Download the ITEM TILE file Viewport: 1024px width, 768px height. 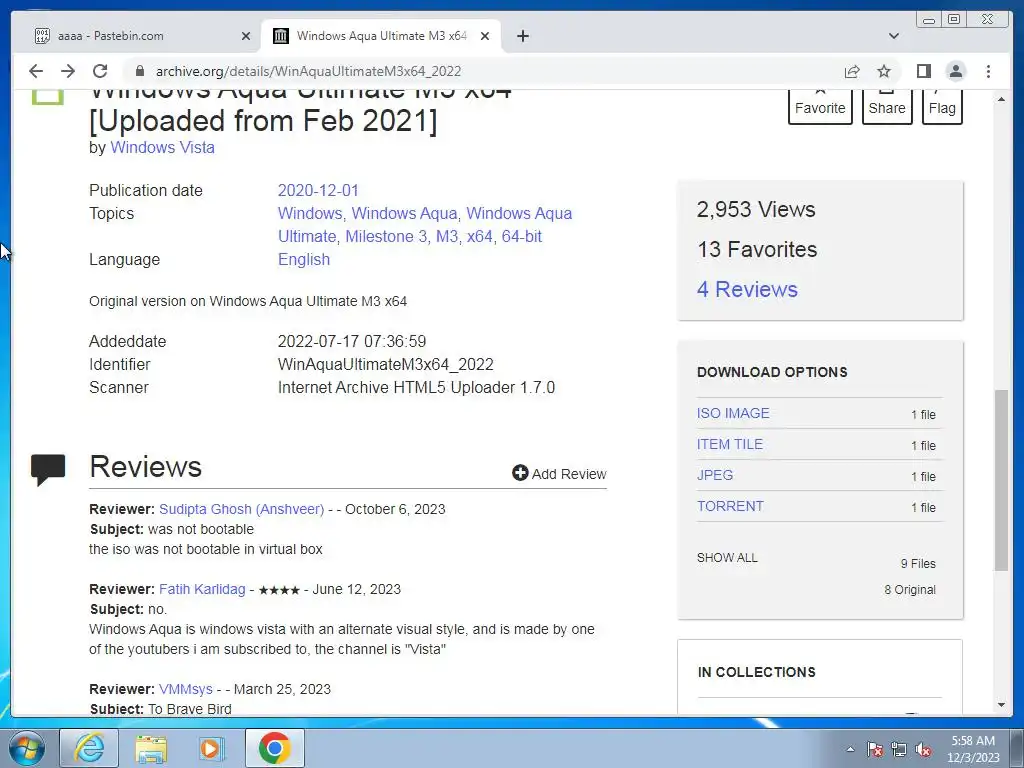pos(729,444)
